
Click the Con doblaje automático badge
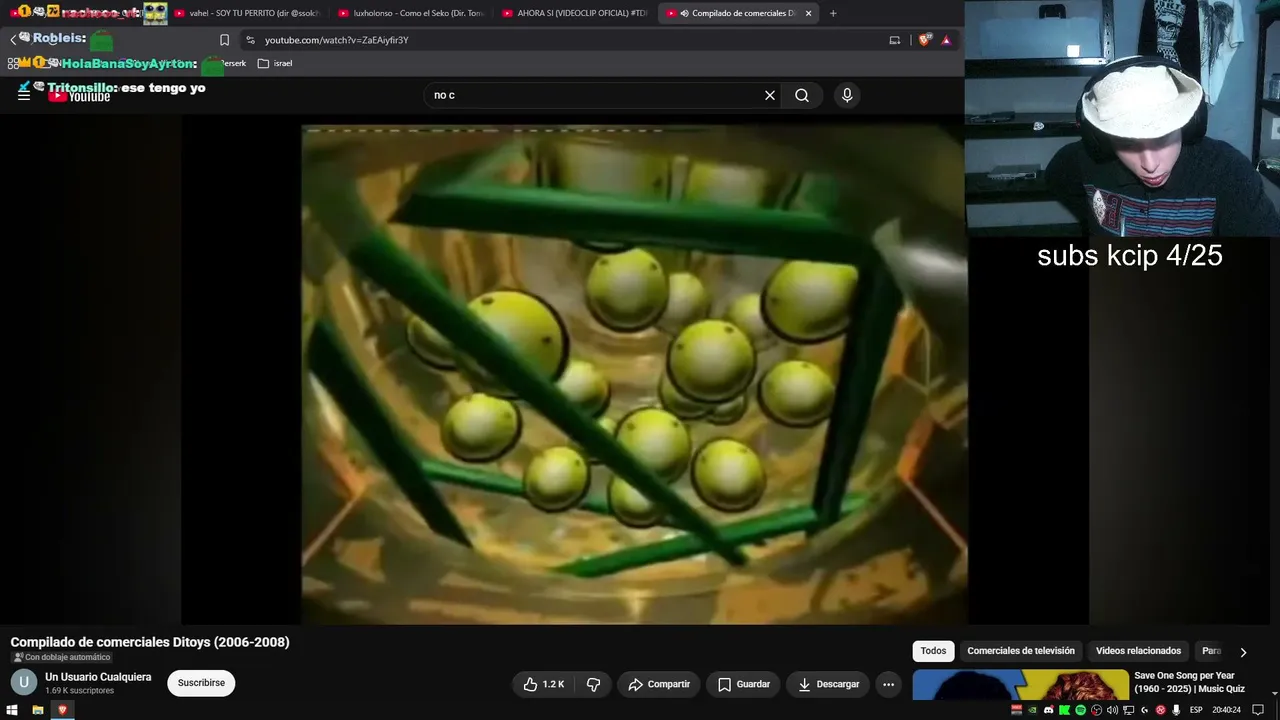pos(61,657)
